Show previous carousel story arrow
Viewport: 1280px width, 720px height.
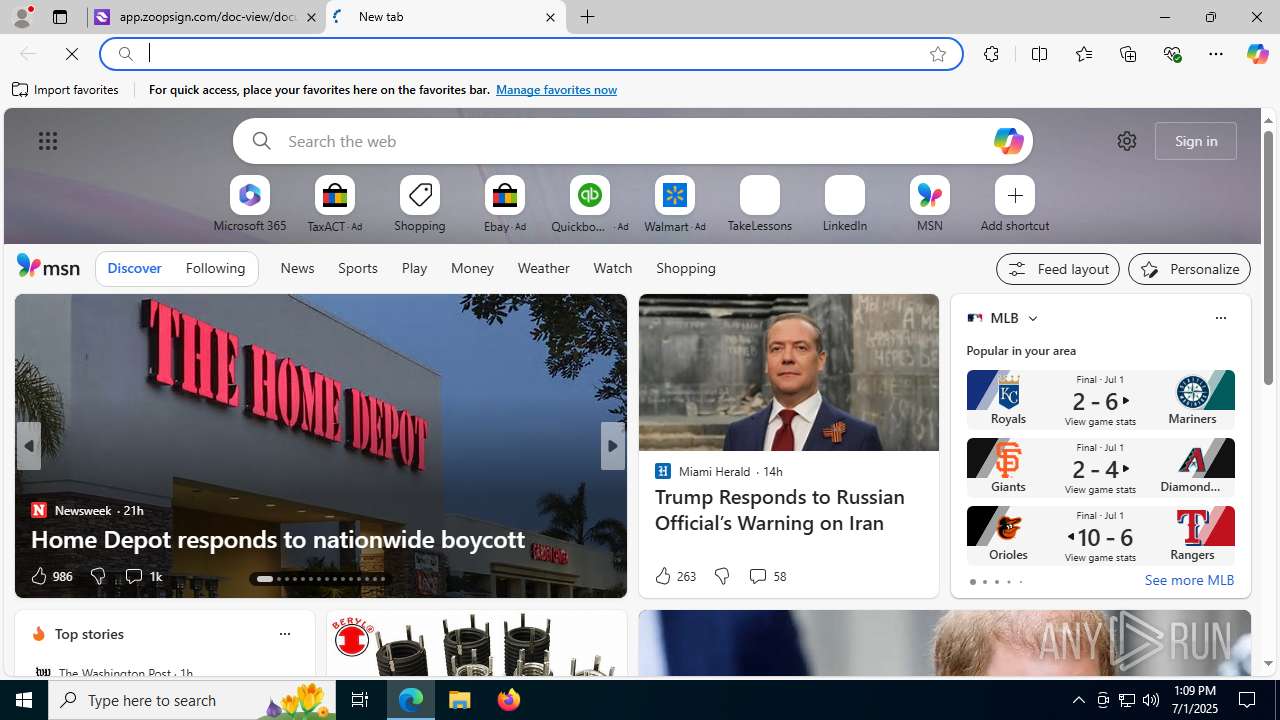click(29, 446)
